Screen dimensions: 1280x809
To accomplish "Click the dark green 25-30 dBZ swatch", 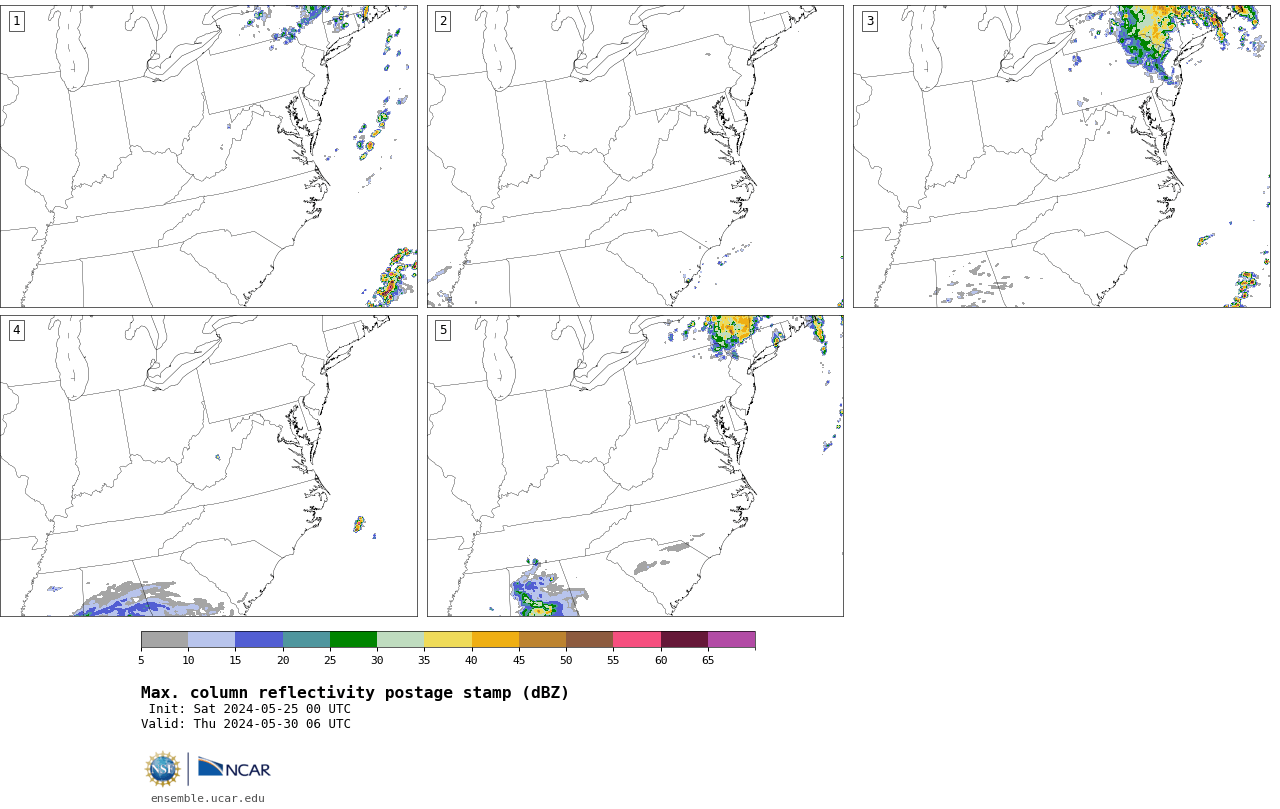I will point(353,640).
